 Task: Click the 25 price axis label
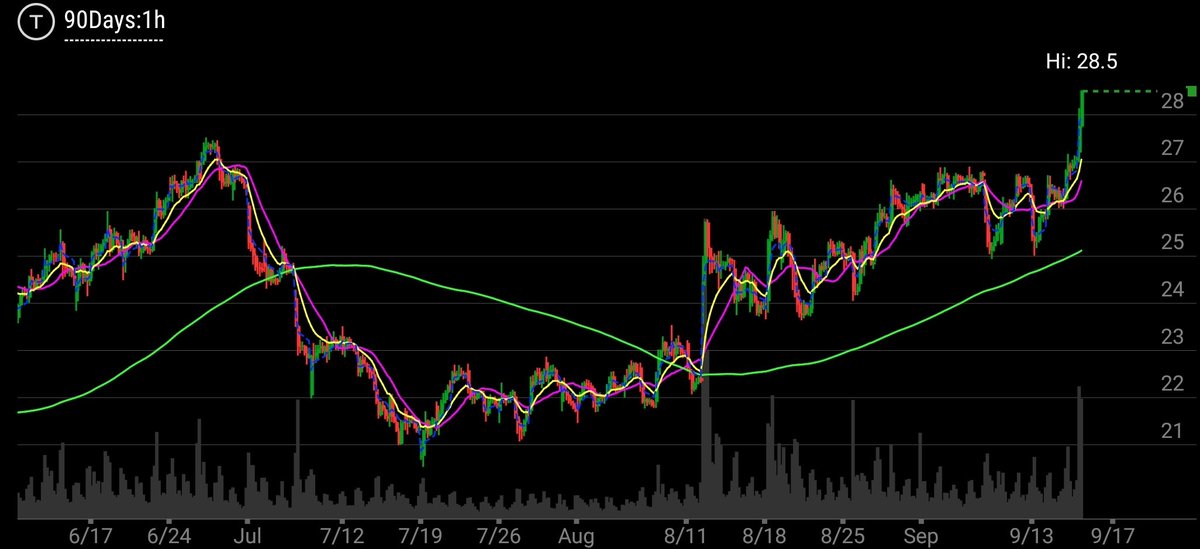[1173, 243]
